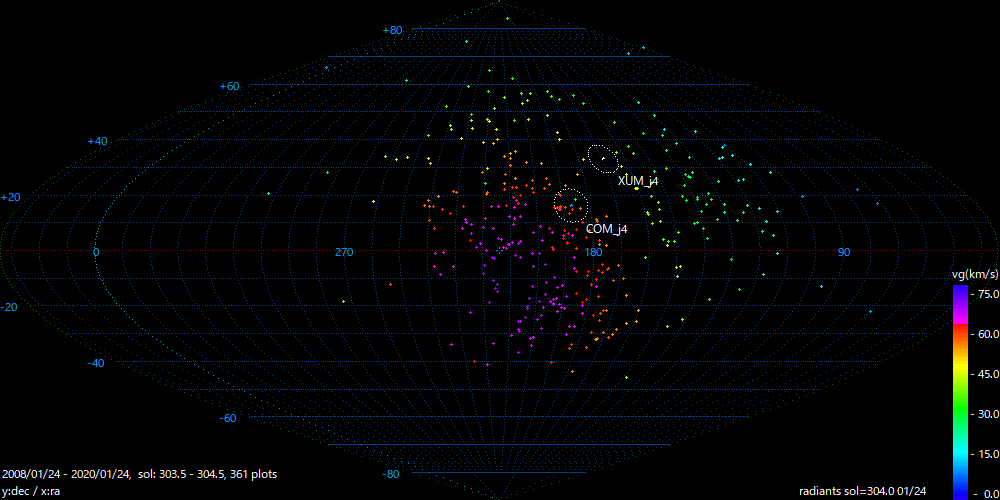Select the dotted circle marking the XUM_j4 radiant

pyautogui.click(x=603, y=157)
